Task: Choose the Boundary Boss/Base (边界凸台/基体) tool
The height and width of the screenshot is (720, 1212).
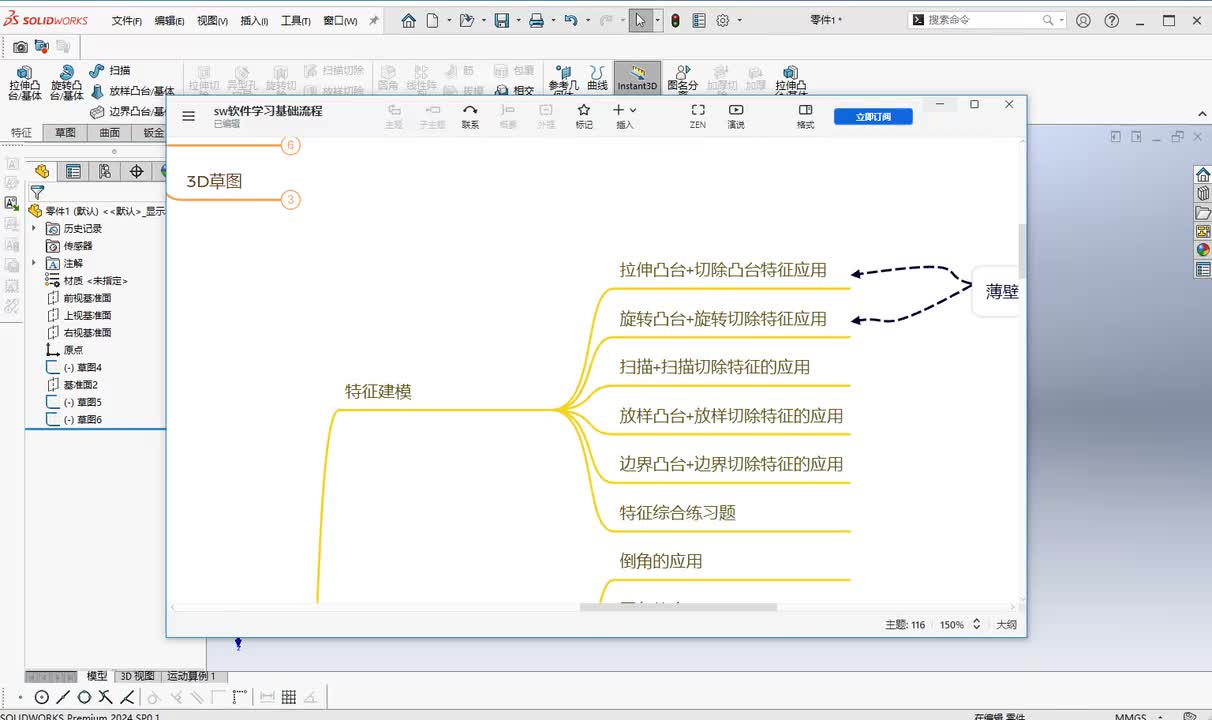Action: [x=127, y=112]
